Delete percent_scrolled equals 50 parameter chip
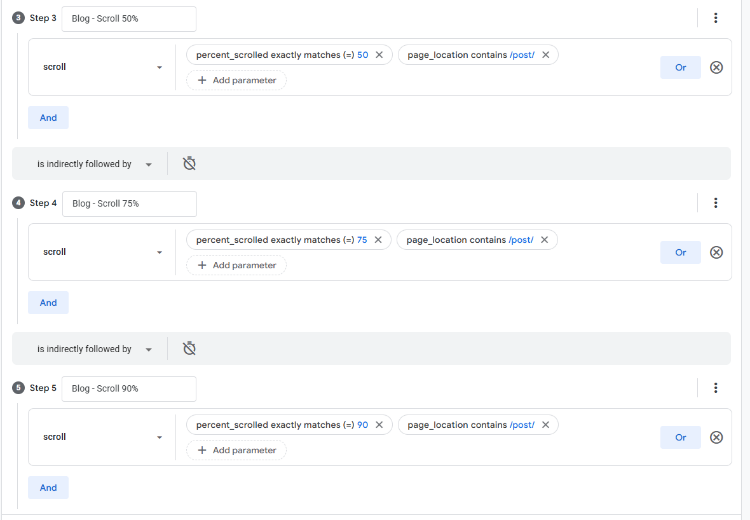This screenshot has width=750, height=520. click(x=379, y=55)
